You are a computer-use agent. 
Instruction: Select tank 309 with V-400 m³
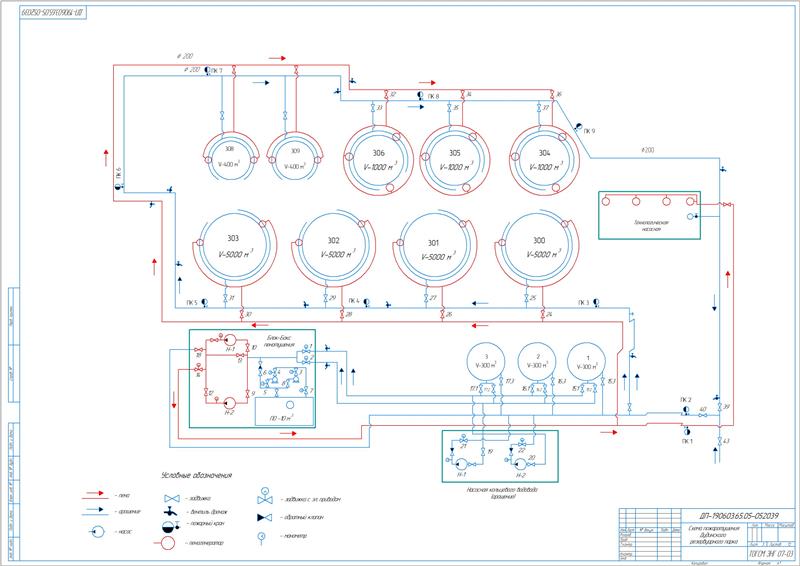click(x=295, y=158)
